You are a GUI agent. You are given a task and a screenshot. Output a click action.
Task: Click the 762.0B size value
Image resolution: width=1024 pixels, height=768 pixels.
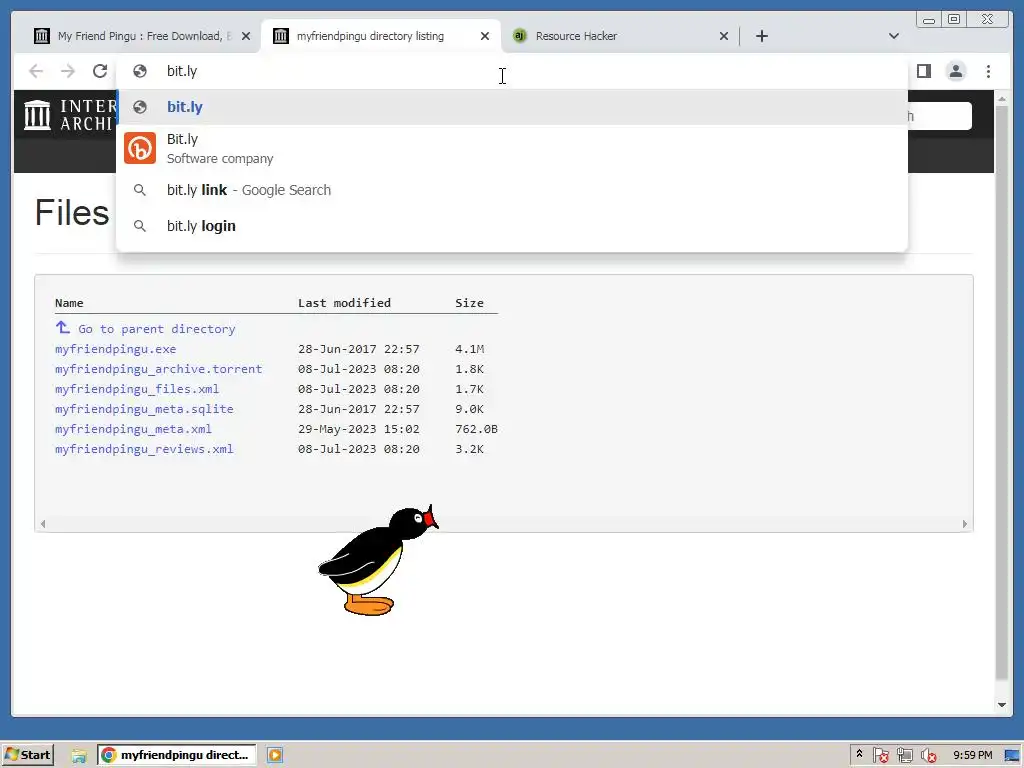[x=476, y=429]
